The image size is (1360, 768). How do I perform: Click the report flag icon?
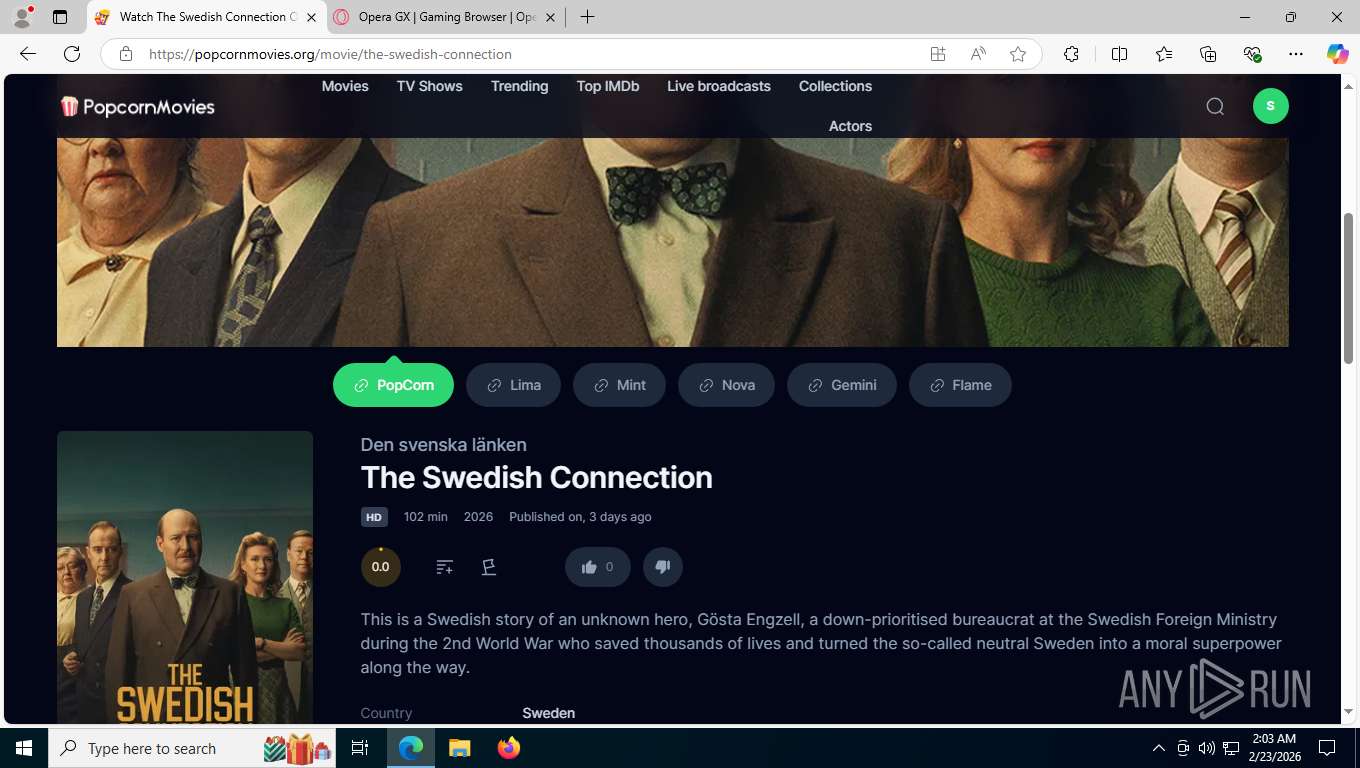pos(489,567)
